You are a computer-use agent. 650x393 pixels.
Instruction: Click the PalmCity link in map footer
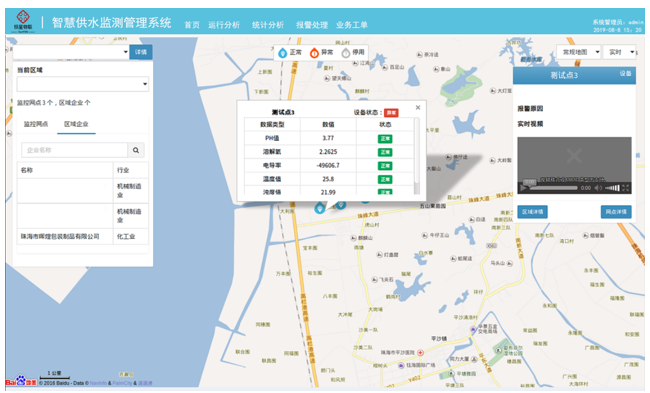coord(122,383)
